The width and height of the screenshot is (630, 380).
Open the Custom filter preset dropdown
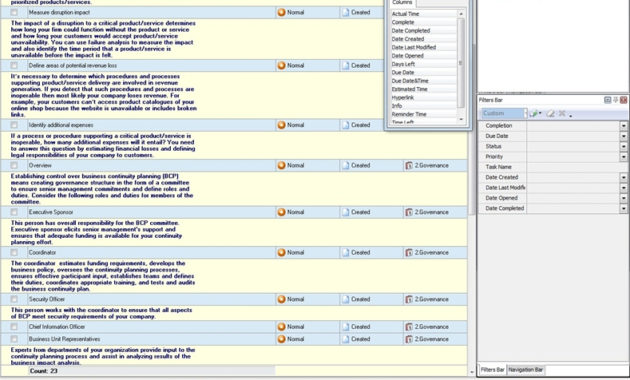coord(525,114)
